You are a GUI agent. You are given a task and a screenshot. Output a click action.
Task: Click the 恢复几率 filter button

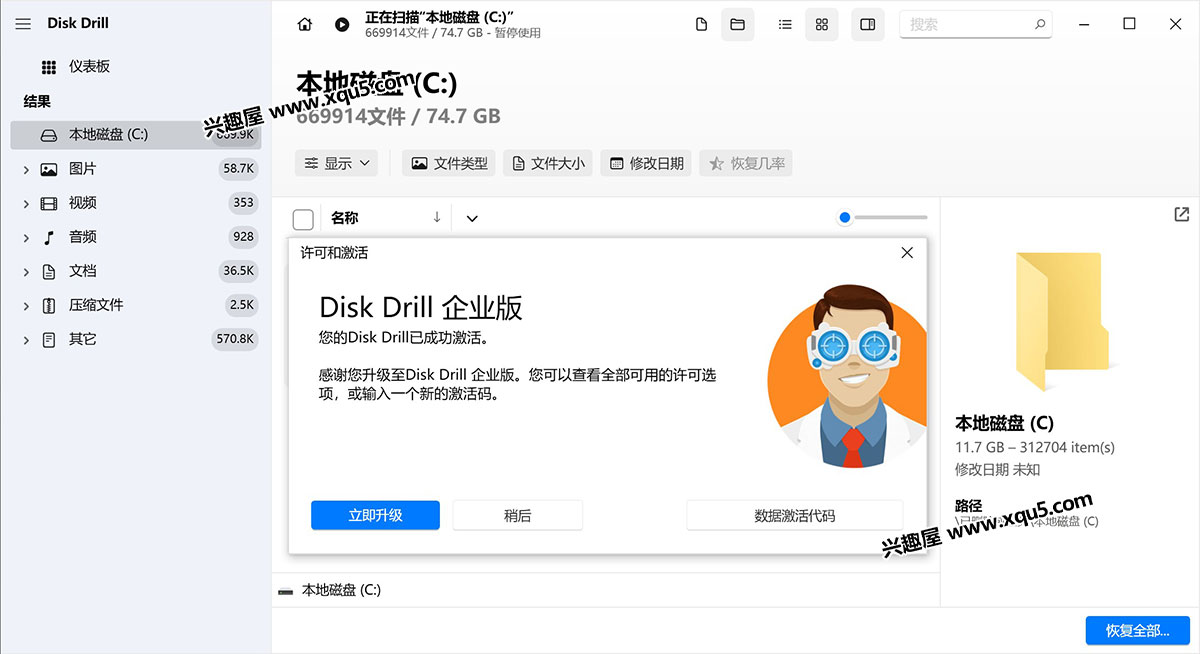[x=746, y=163]
